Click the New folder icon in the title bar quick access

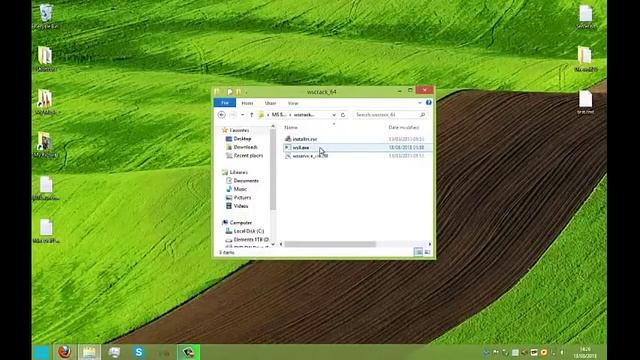(x=238, y=92)
